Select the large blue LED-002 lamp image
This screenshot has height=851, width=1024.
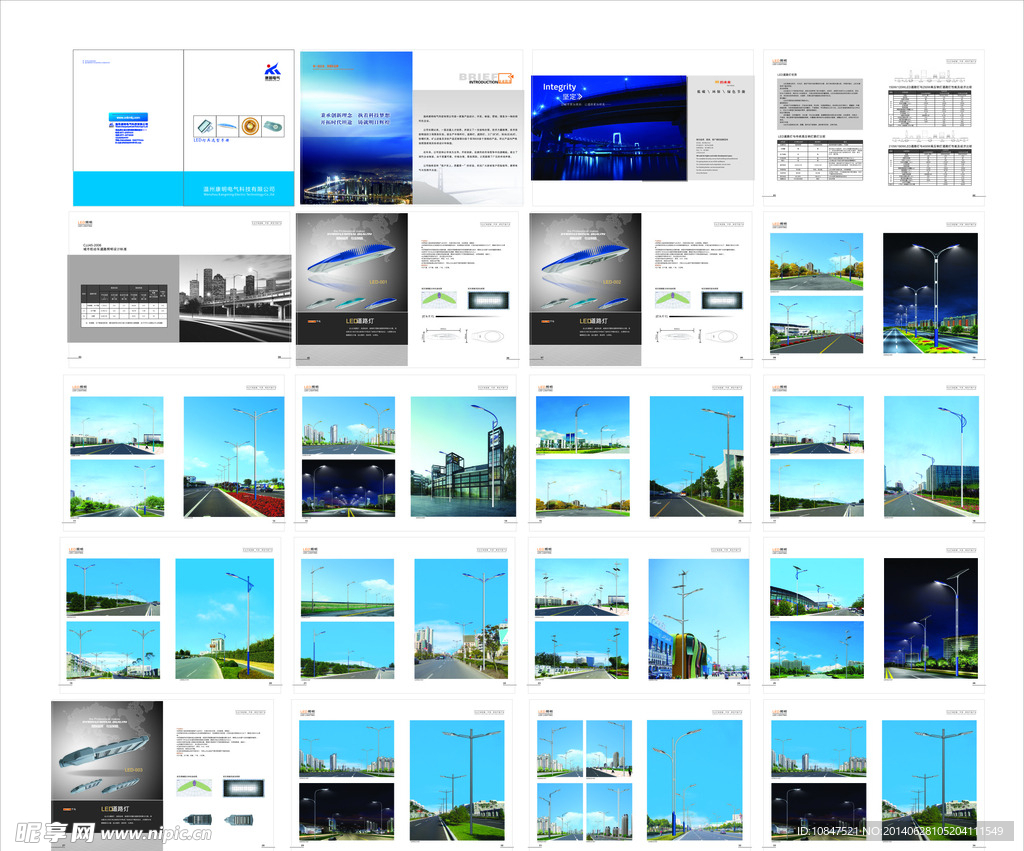(585, 257)
